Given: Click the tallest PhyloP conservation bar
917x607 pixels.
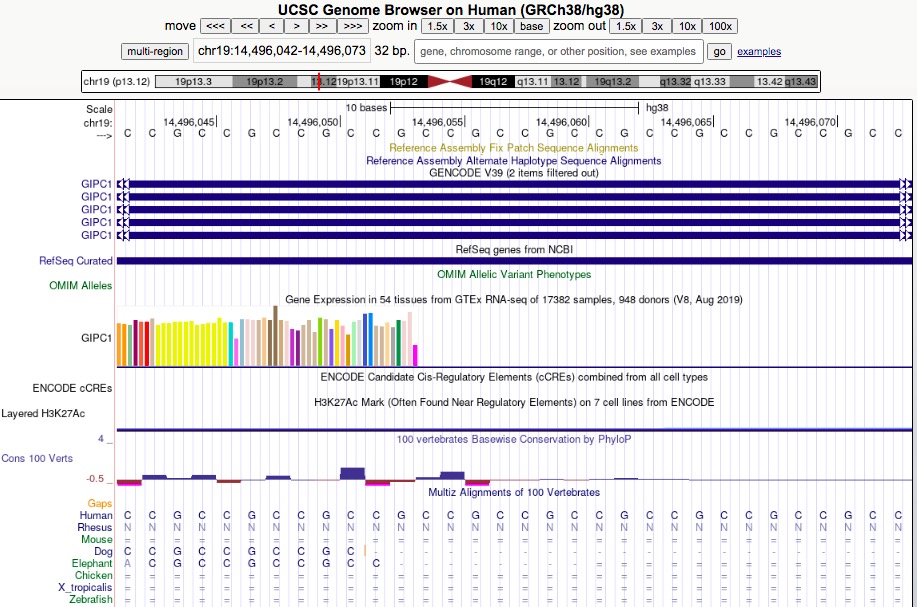Looking at the screenshot, I should click(x=352, y=474).
